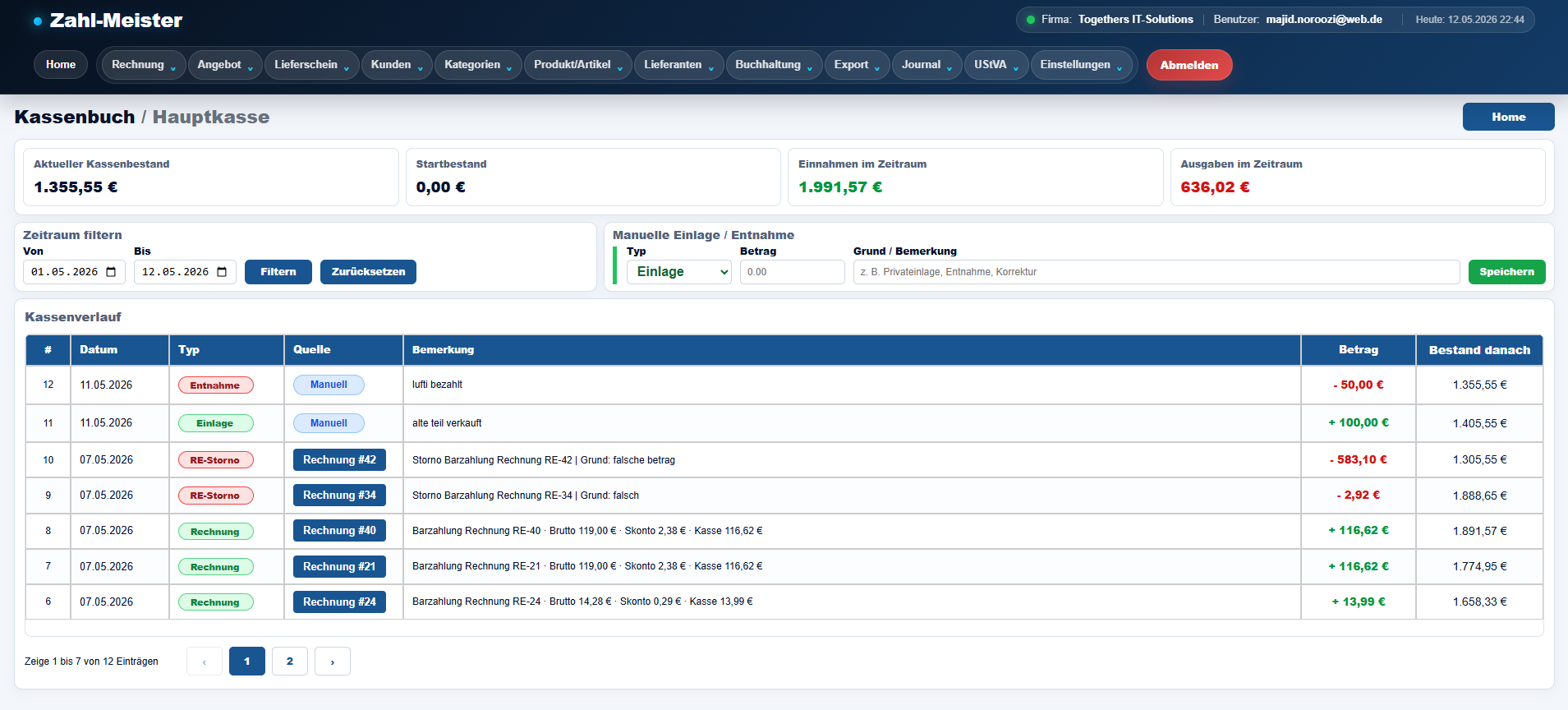Expand the Kategorien menu
The image size is (1568, 710).
click(478, 65)
